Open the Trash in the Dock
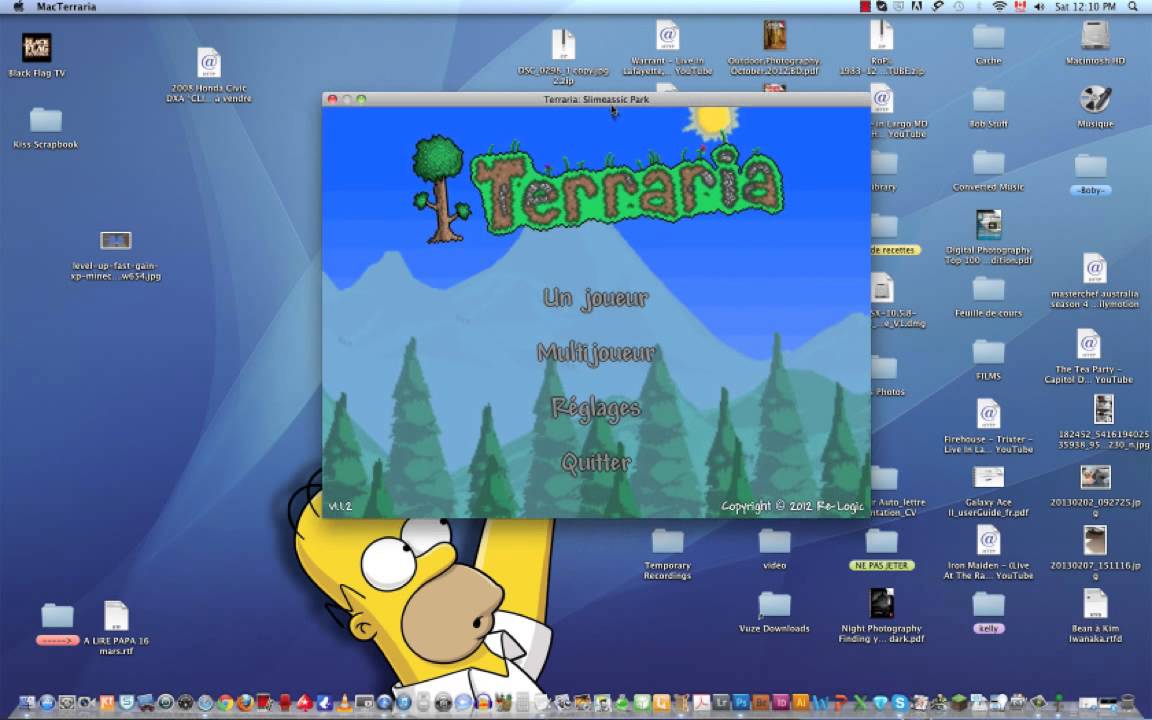1152x720 pixels. (1126, 702)
